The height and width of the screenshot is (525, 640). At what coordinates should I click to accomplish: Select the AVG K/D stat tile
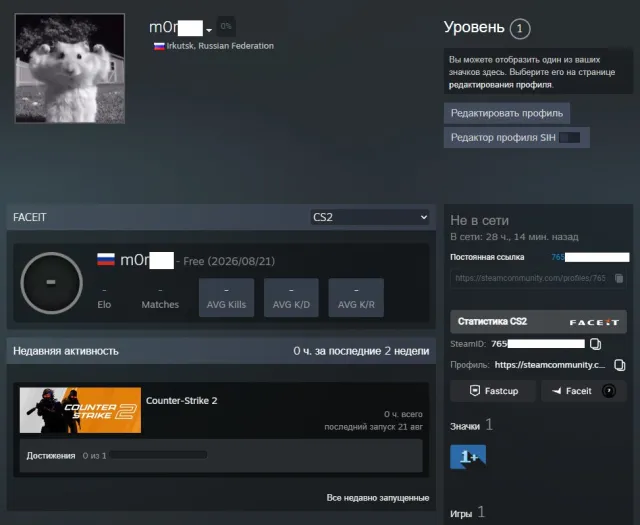(x=291, y=298)
